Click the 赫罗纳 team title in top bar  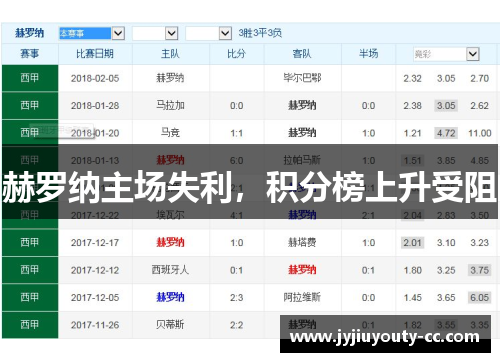click(x=29, y=33)
